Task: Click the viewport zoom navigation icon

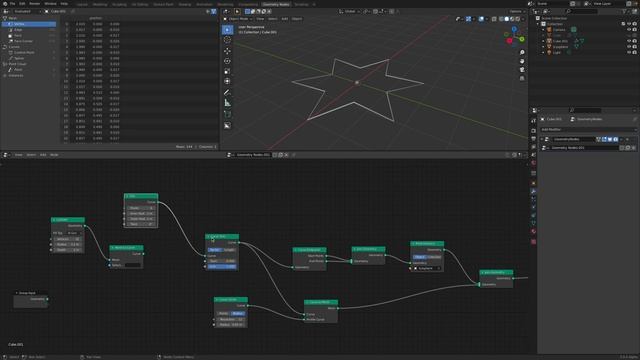Action: [x=522, y=53]
